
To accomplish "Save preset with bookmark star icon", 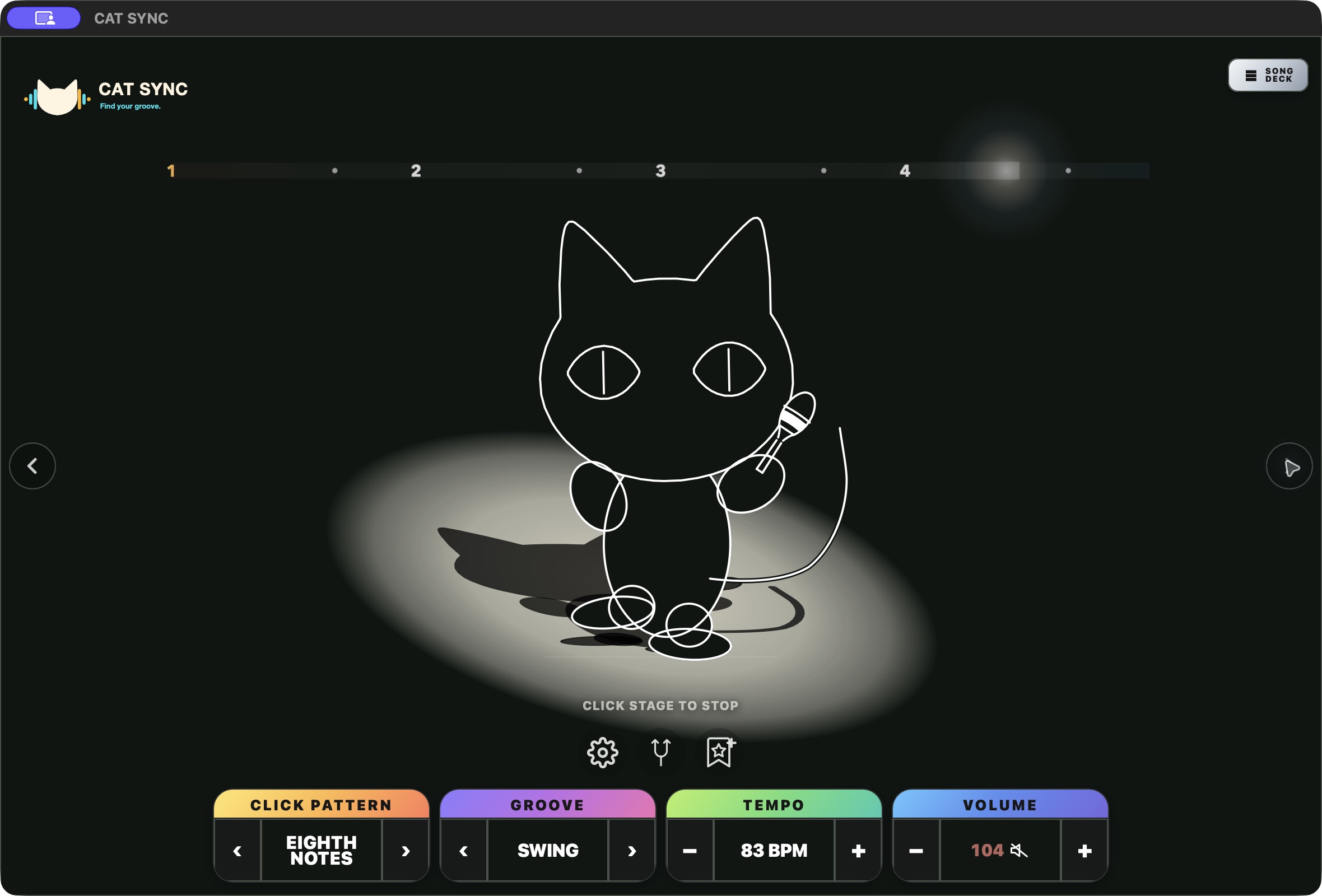I will pyautogui.click(x=720, y=752).
